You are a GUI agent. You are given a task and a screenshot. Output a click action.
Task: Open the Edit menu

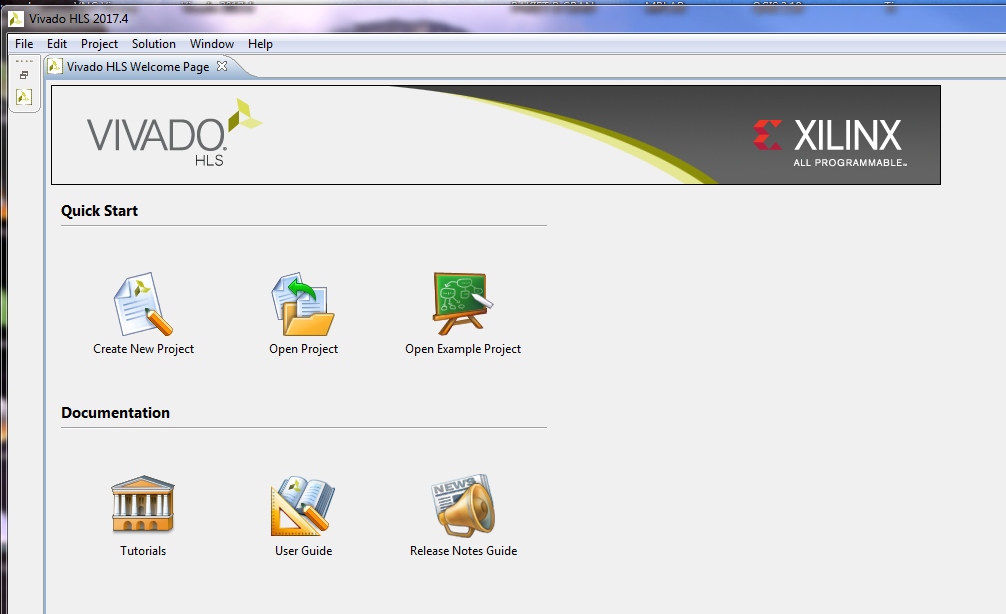coord(56,44)
